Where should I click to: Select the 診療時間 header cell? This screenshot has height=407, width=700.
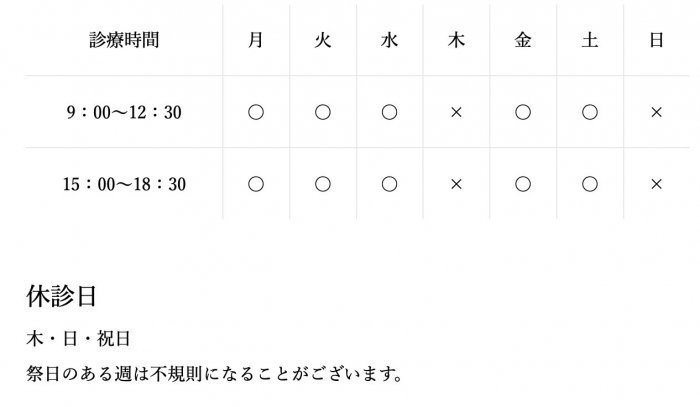coord(124,40)
